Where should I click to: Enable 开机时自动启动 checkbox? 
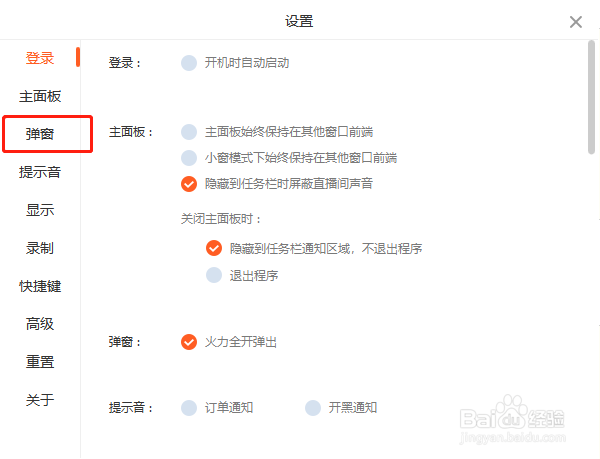[x=189, y=63]
